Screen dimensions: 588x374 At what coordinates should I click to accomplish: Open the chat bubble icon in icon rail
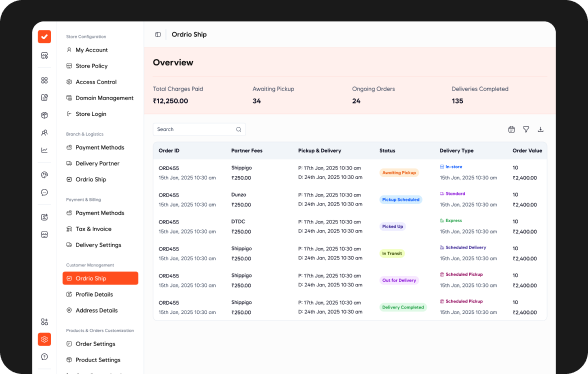(x=44, y=192)
